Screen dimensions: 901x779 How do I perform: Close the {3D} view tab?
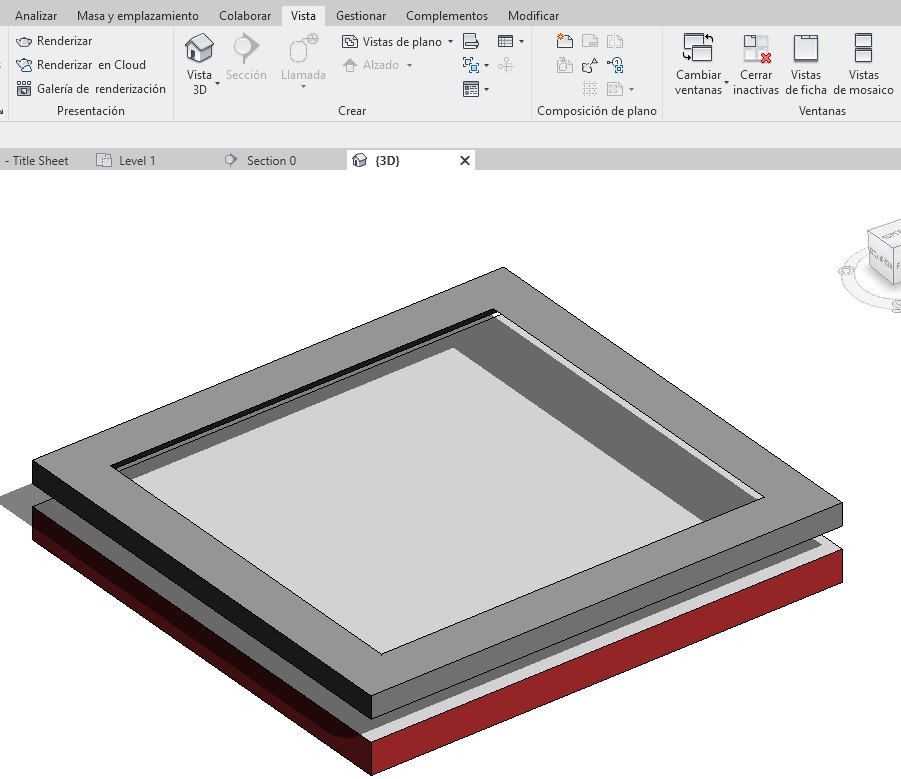click(x=465, y=161)
